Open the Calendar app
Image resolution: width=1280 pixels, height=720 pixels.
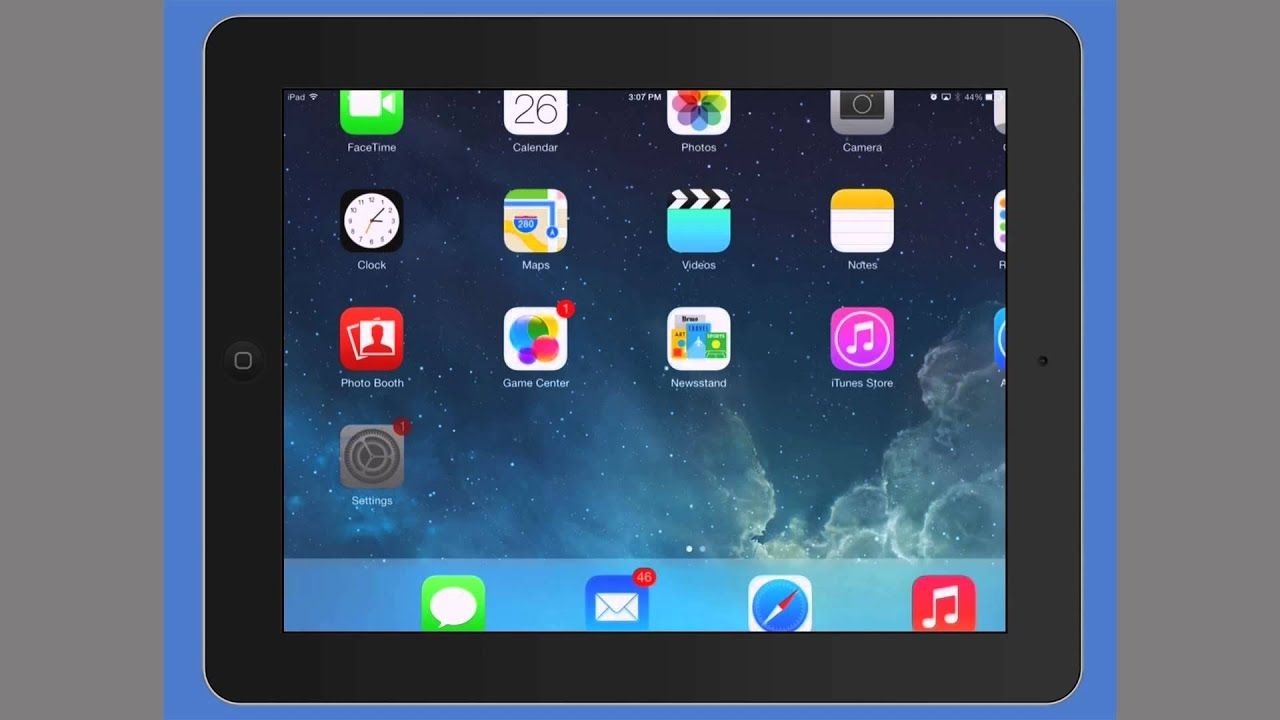(535, 112)
